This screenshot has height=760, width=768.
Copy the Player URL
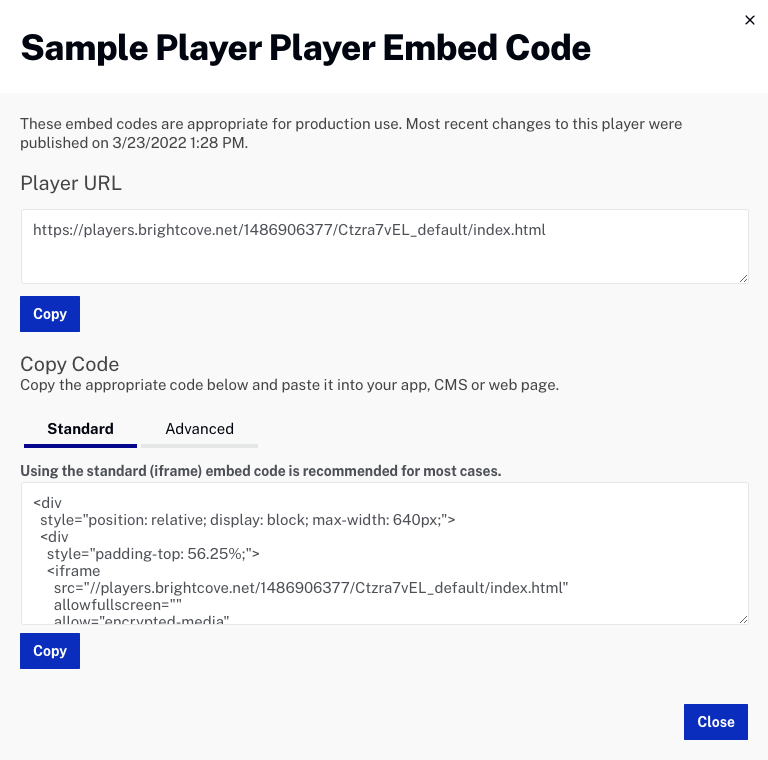(50, 314)
